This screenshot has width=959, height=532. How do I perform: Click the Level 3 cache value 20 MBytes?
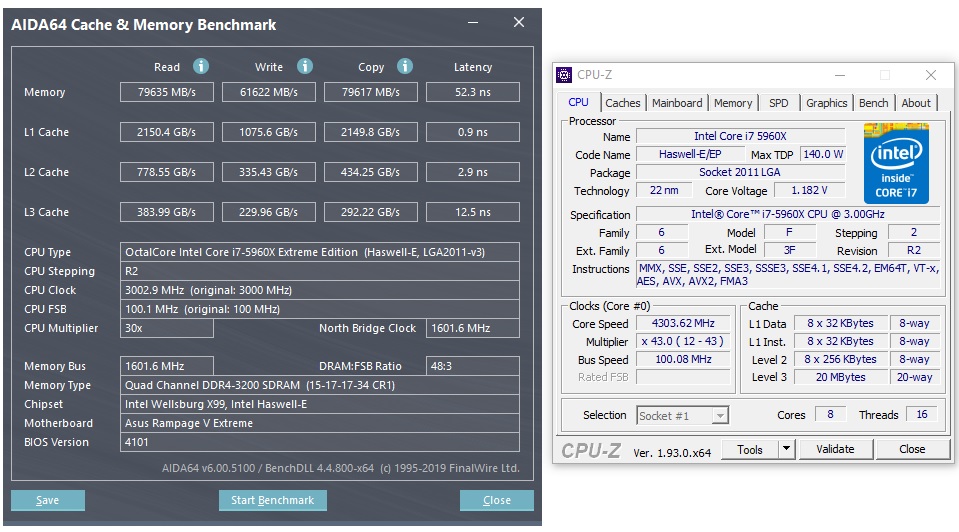(x=840, y=377)
